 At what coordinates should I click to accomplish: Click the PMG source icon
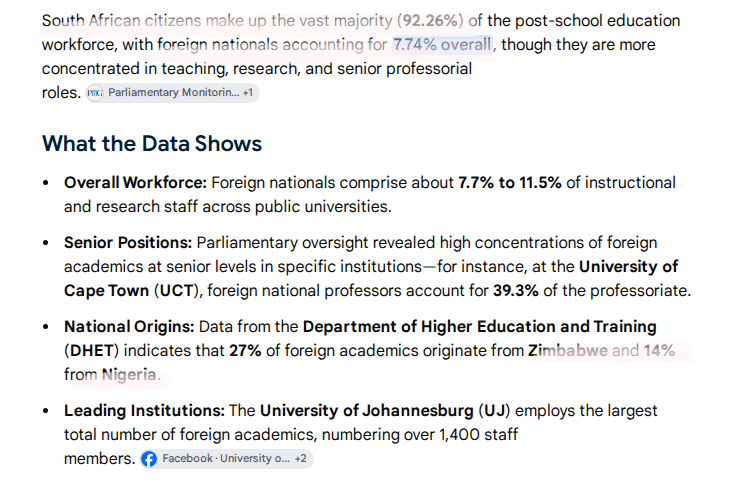(95, 93)
